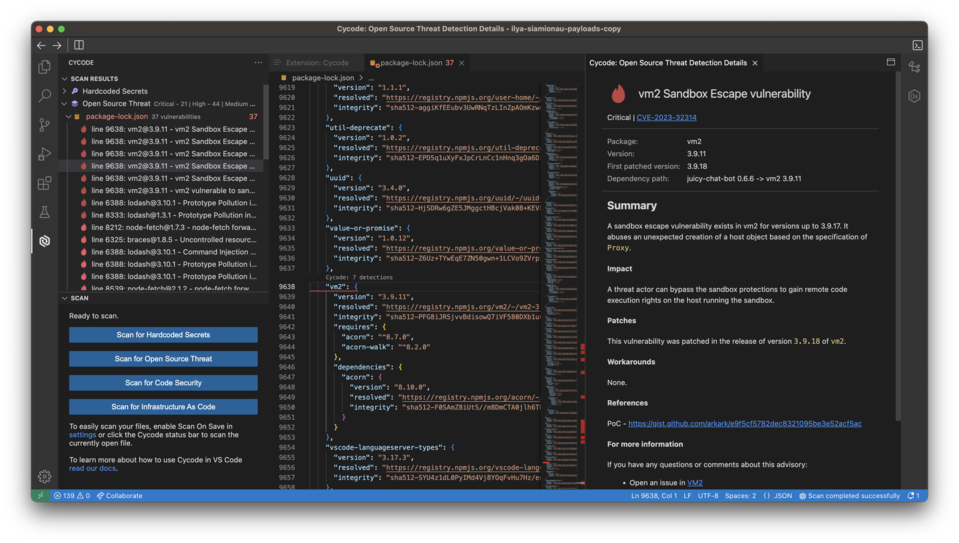This screenshot has width=959, height=543.
Task: Expand the Hardcoded Secrets node
Action: (65, 91)
